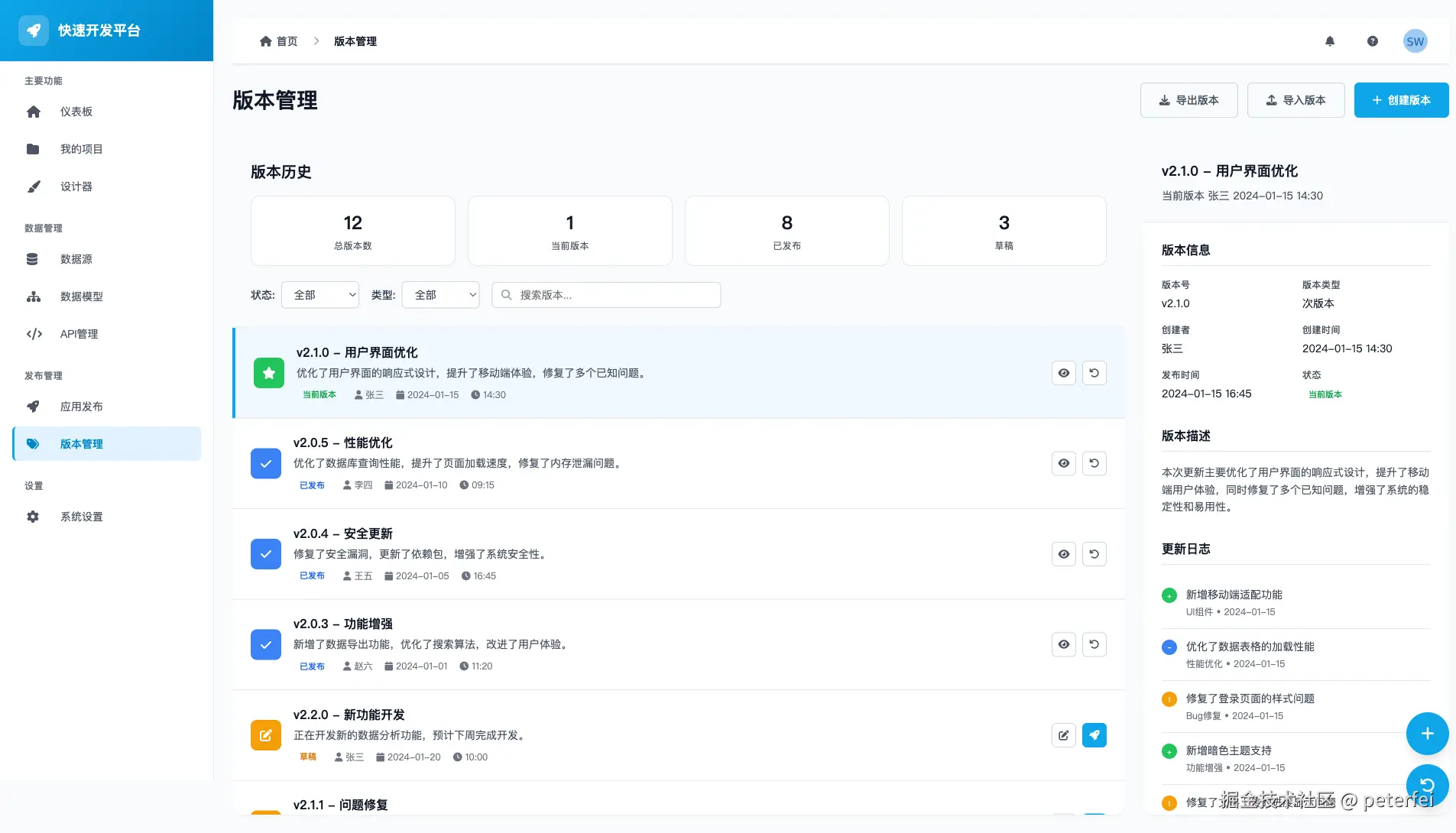Click the blue minus icon beside 优化了数据表格的加载性能

1169,648
